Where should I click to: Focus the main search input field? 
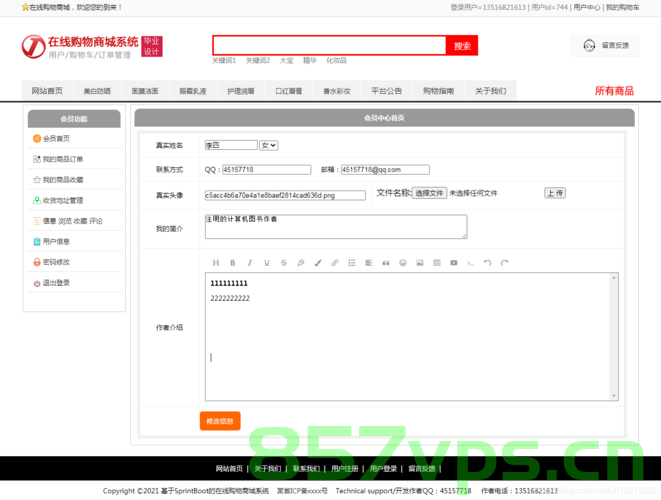329,46
